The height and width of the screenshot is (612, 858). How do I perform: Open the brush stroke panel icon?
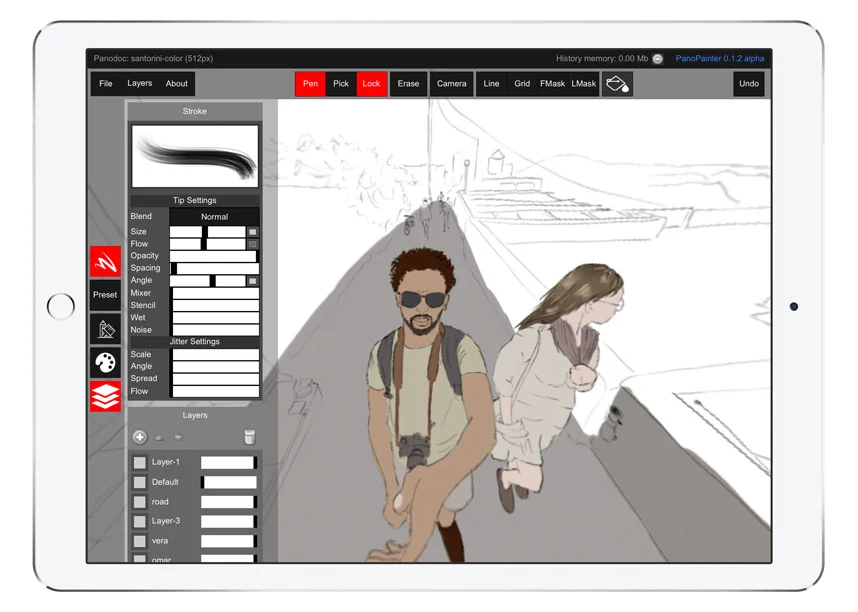(106, 262)
